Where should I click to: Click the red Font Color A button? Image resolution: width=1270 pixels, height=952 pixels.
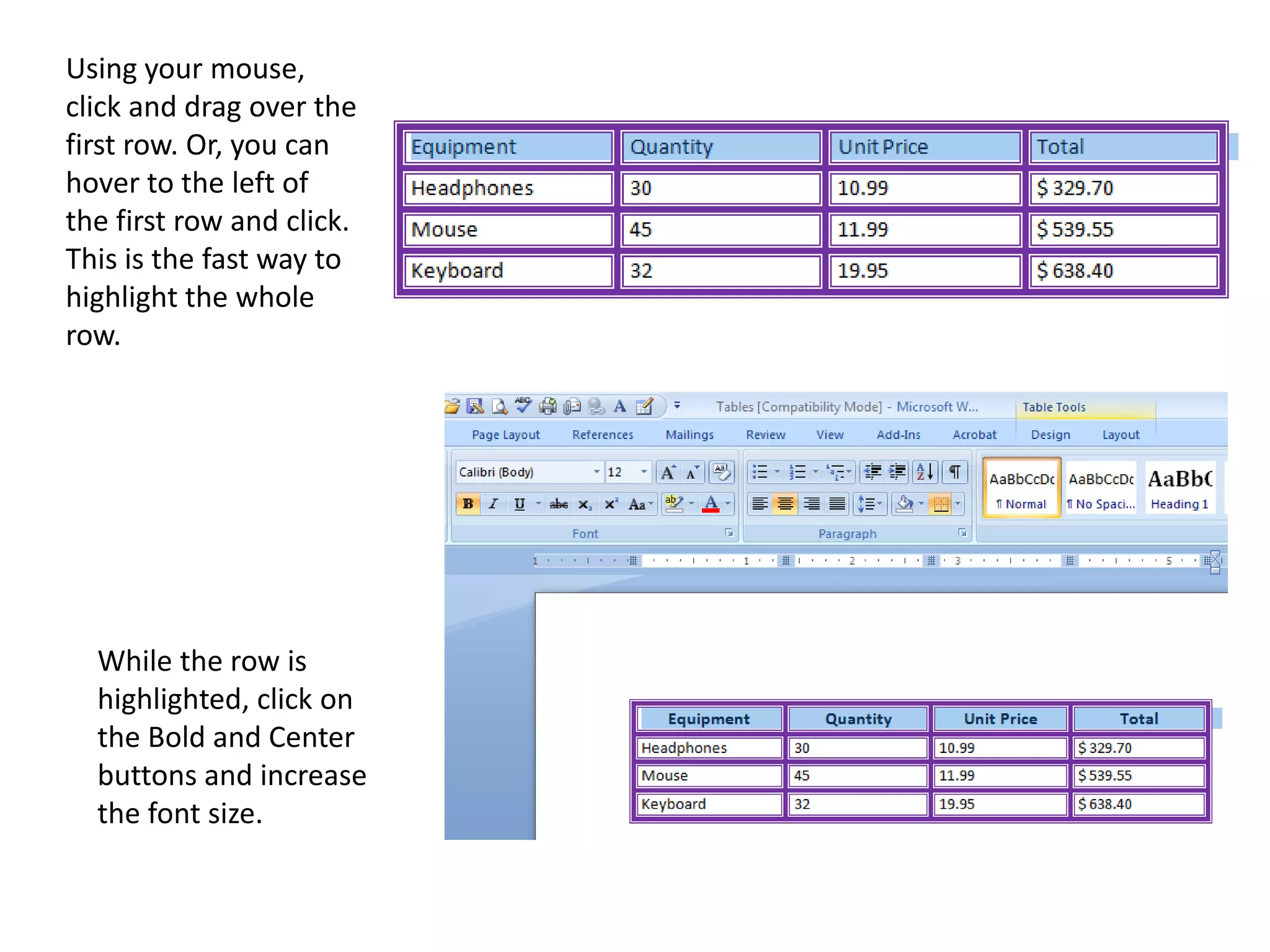pos(711,504)
